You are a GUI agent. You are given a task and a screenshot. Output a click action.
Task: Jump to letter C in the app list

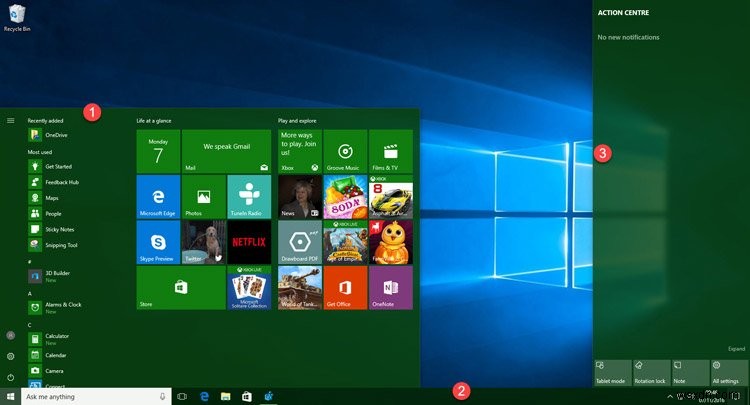coord(30,325)
